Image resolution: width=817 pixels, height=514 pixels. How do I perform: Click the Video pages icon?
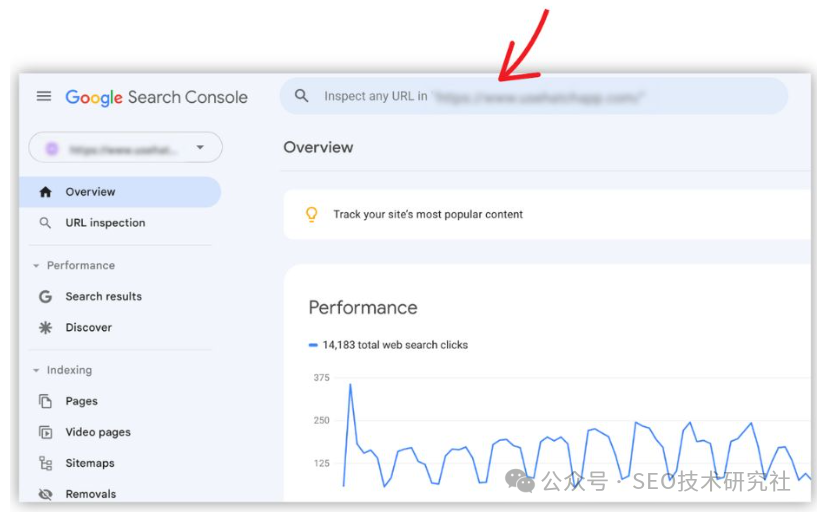click(45, 432)
